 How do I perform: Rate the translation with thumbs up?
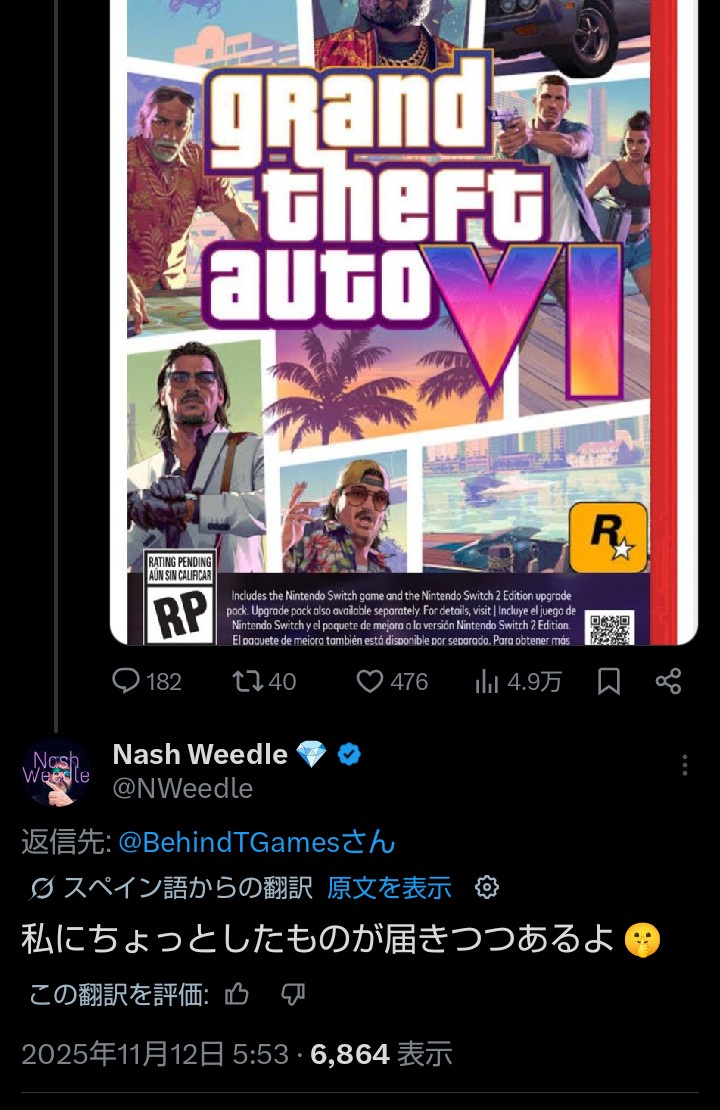pyautogui.click(x=237, y=994)
